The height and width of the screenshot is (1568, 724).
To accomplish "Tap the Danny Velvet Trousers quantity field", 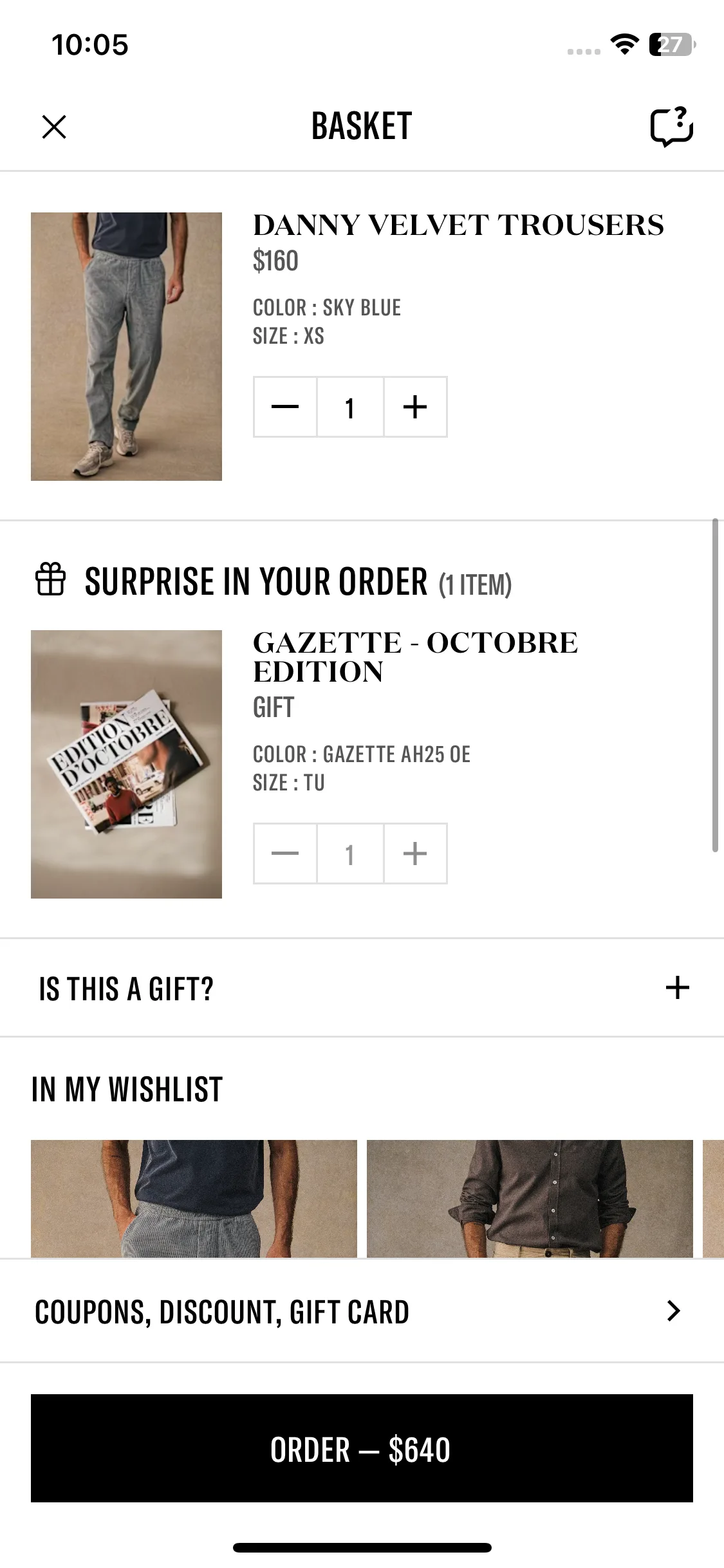I will [x=350, y=407].
